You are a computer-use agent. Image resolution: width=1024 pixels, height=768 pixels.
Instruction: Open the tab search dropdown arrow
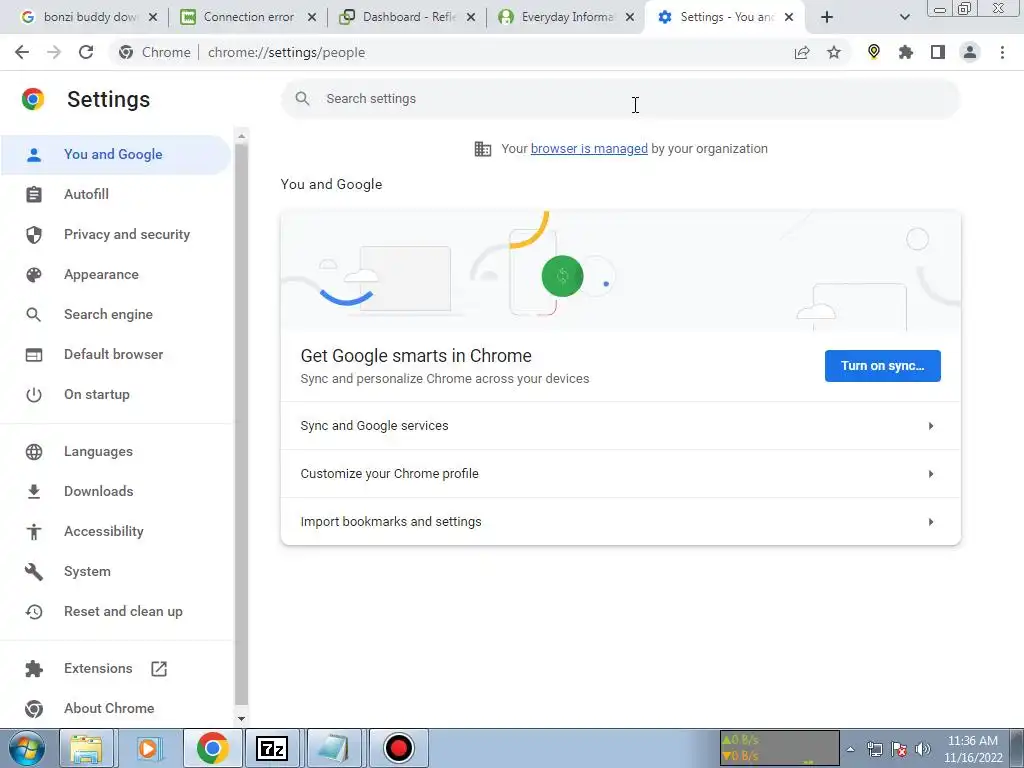pyautogui.click(x=904, y=17)
